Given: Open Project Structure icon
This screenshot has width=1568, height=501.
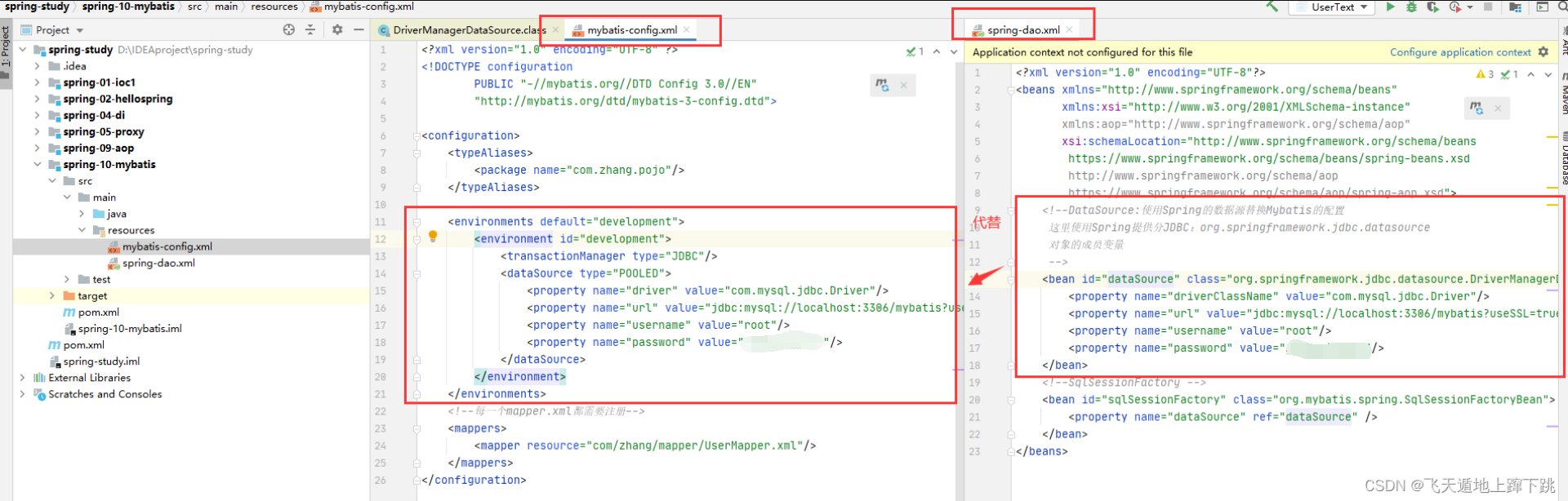Looking at the screenshot, I should tap(1515, 7).
